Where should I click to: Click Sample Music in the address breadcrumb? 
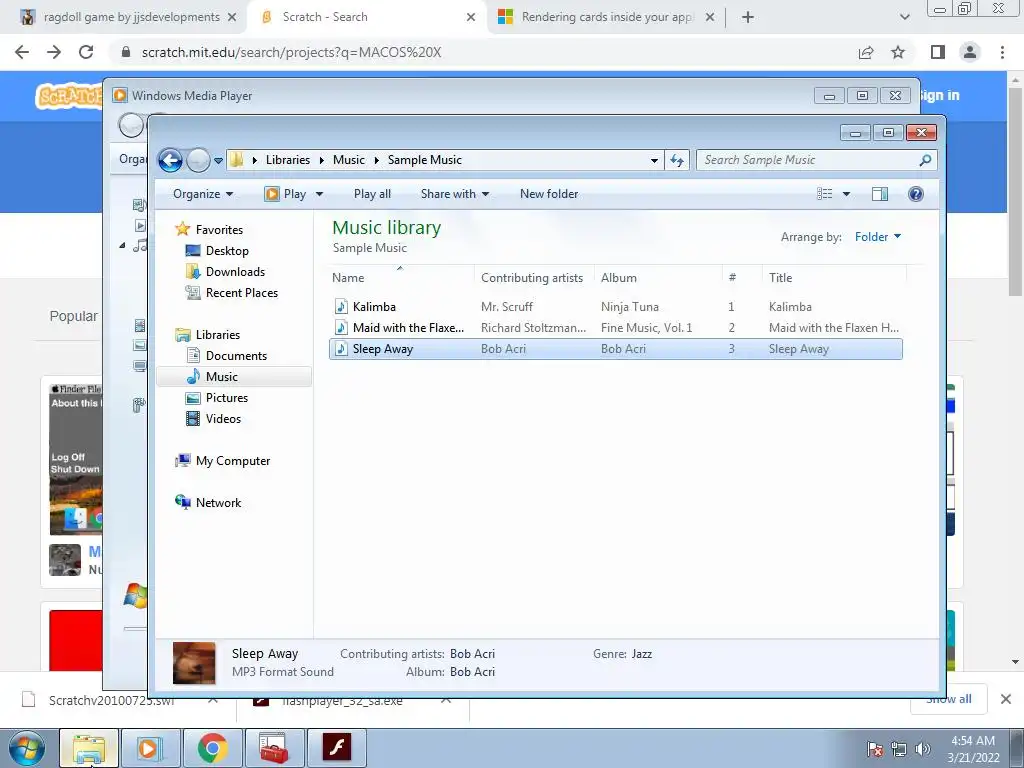tap(424, 160)
